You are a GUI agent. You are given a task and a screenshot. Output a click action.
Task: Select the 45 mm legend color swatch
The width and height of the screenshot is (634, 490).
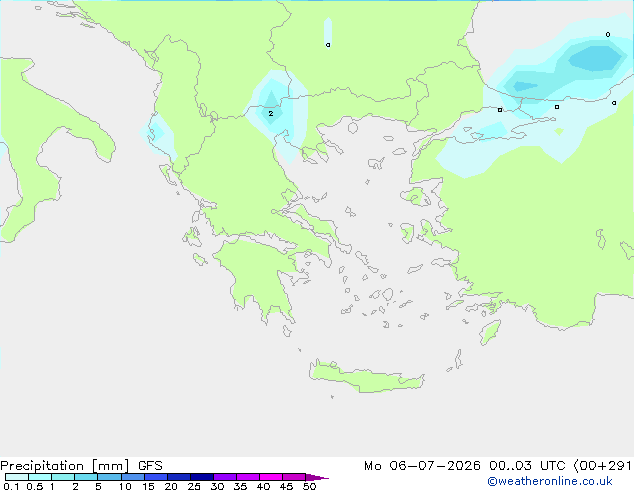tap(294, 477)
